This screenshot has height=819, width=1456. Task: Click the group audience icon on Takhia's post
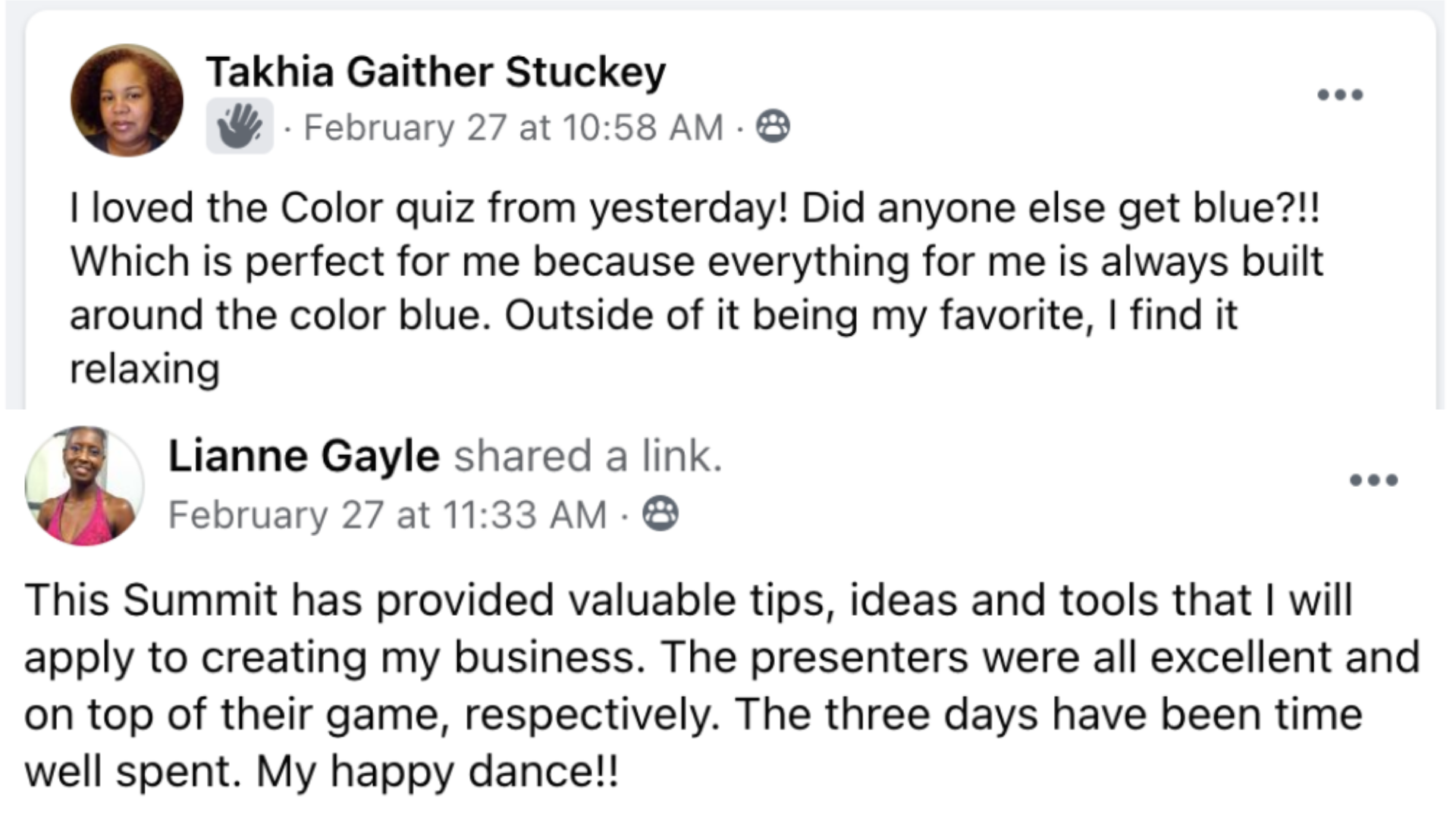773,126
